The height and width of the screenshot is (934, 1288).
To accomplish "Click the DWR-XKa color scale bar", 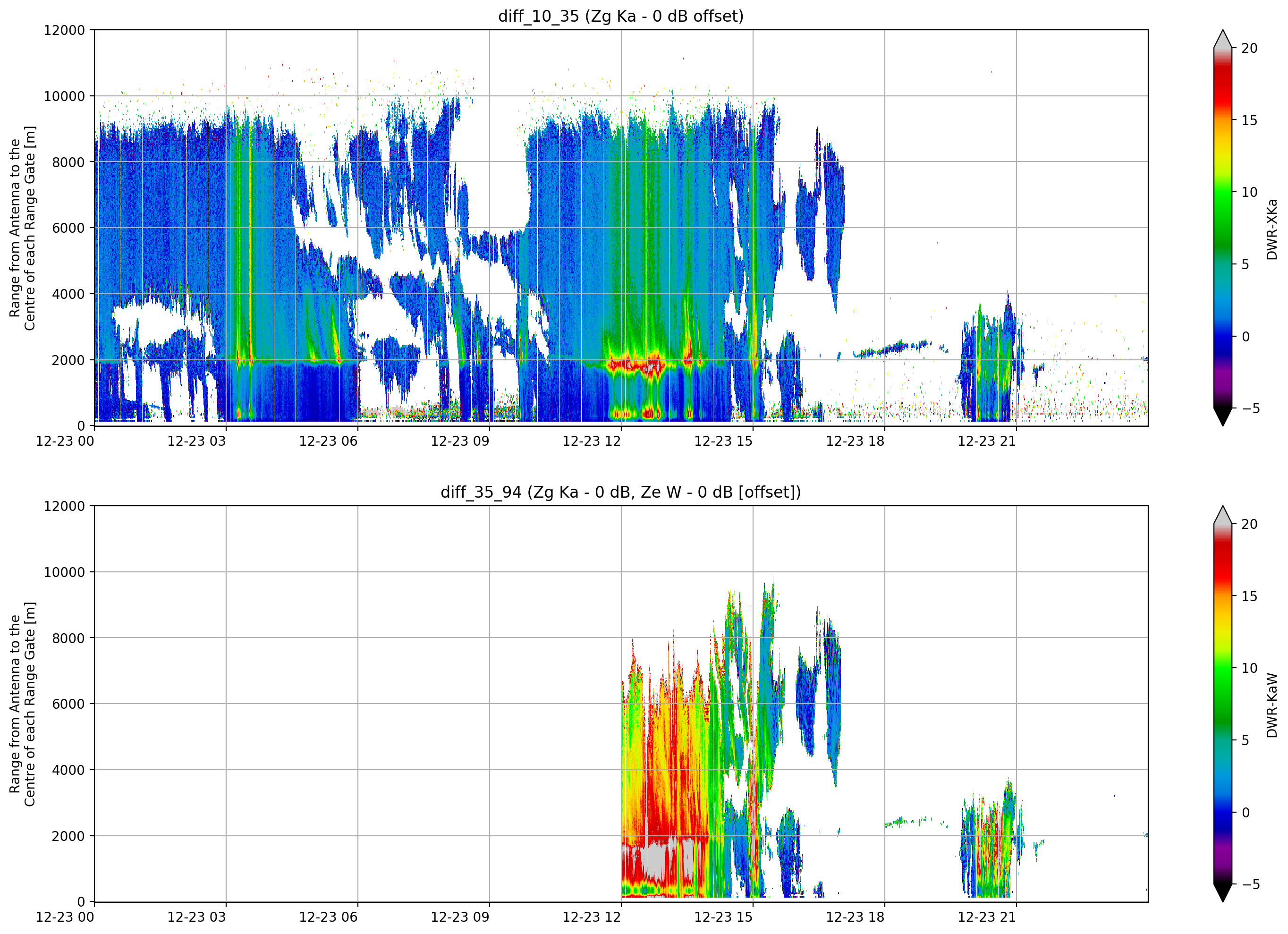I will coord(1223,228).
